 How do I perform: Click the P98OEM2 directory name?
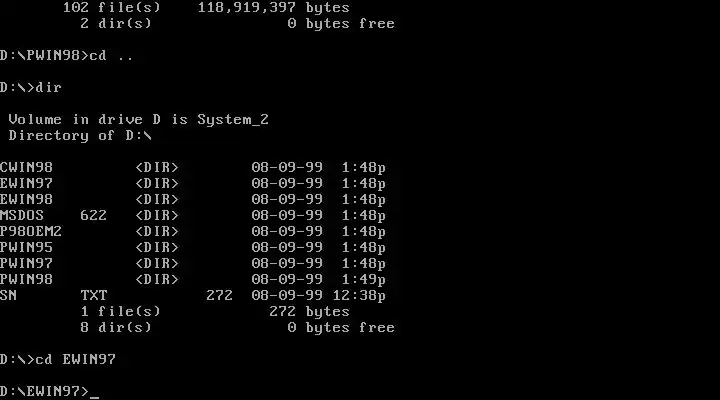[31, 231]
